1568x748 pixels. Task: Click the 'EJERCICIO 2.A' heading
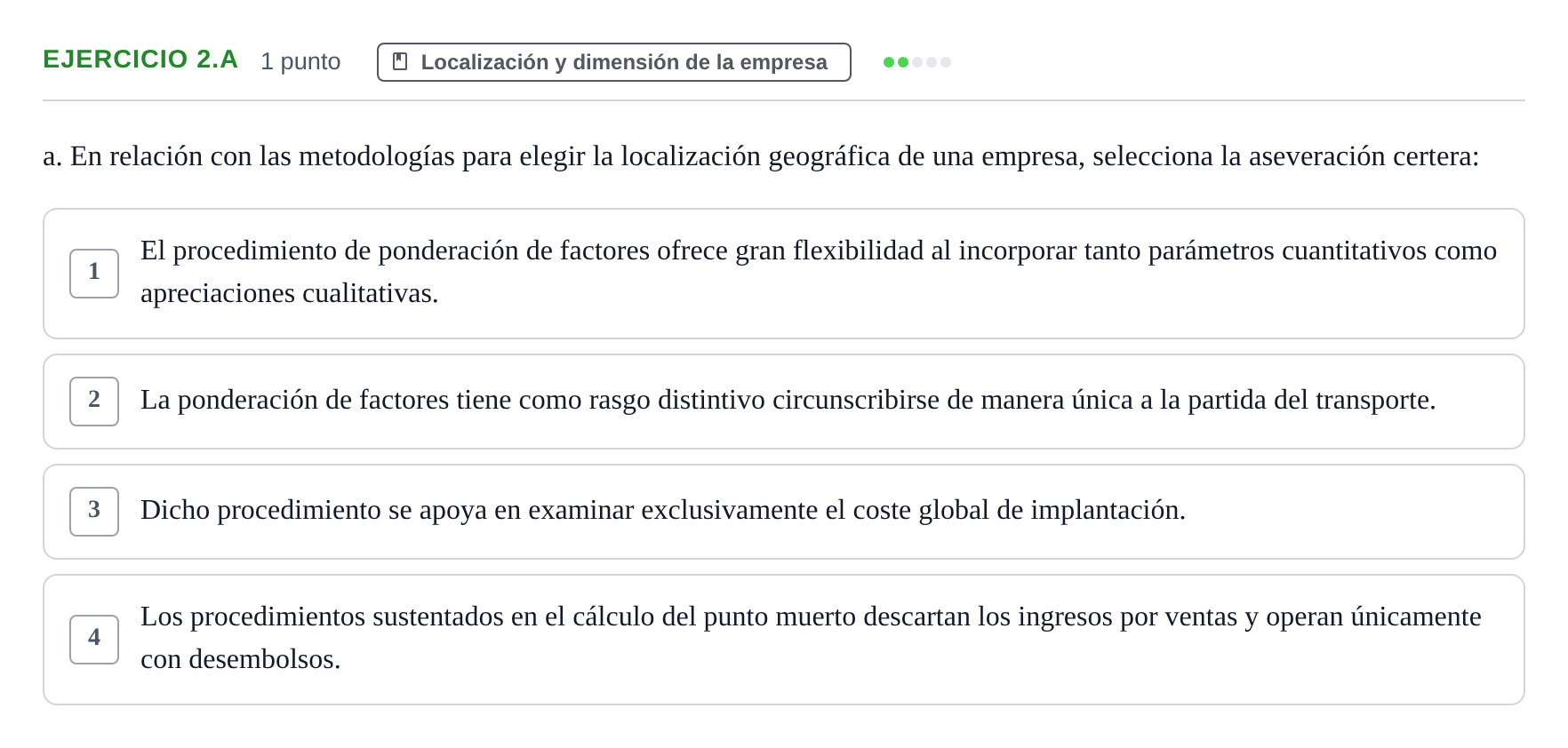(x=140, y=60)
